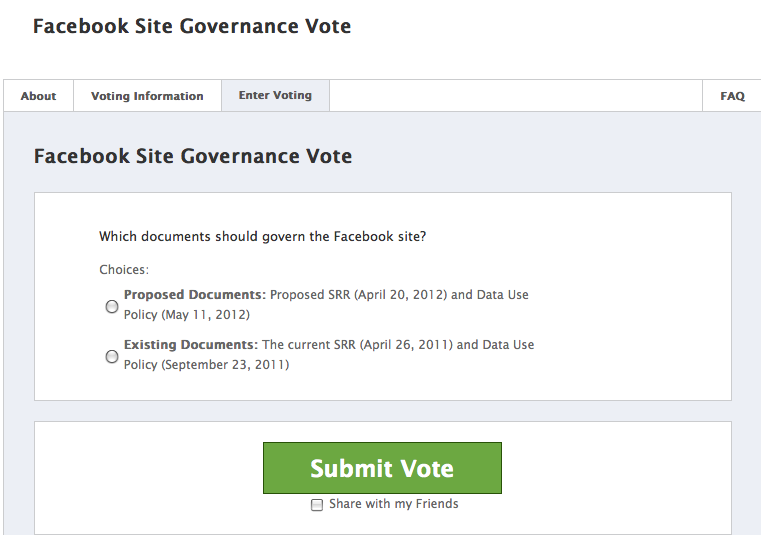The height and width of the screenshot is (535, 761).
Task: Click the top page title Facebook Site Governance Vote
Action: pyautogui.click(x=192, y=26)
